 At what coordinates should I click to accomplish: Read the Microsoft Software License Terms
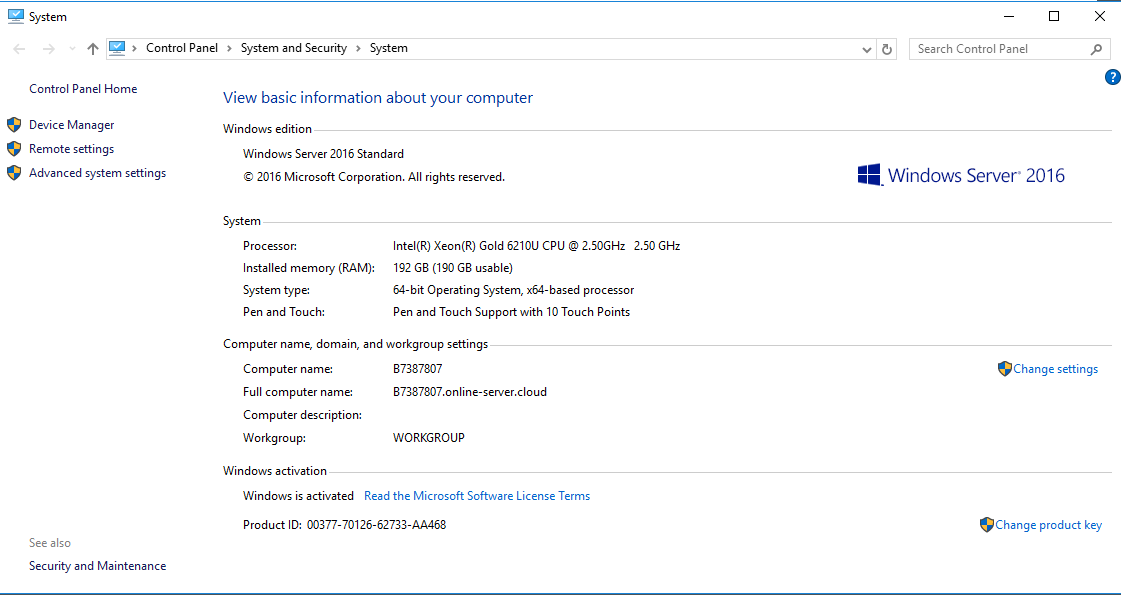coord(477,496)
